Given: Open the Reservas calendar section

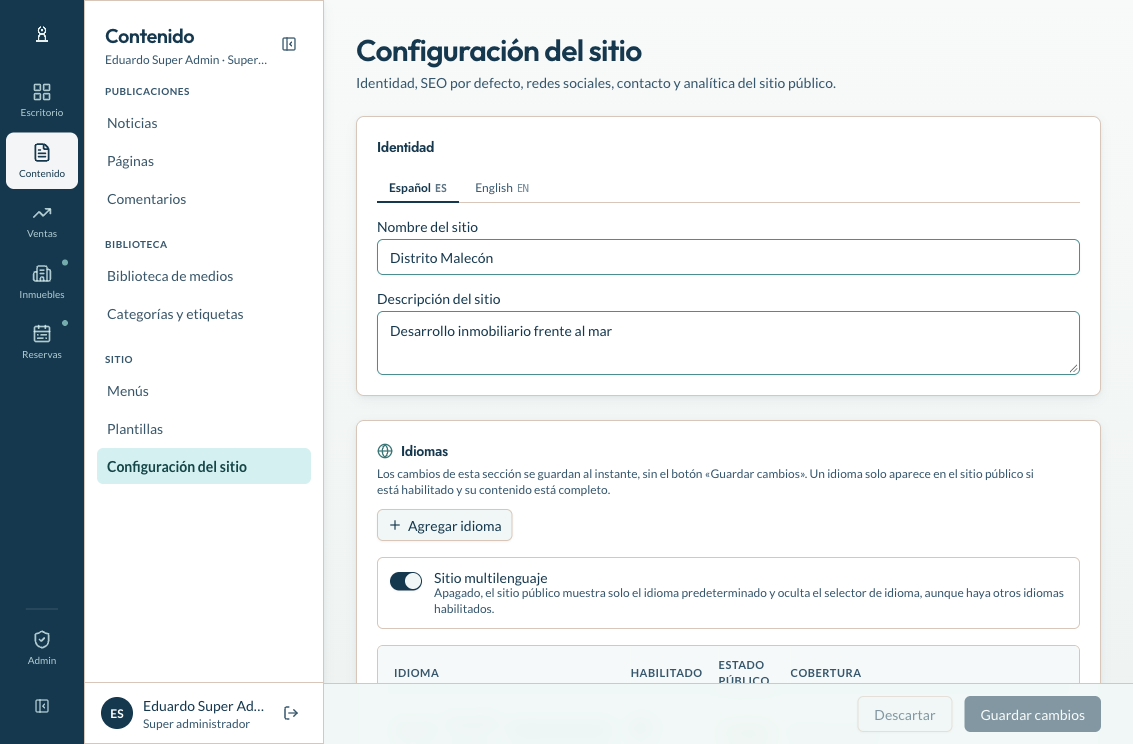Looking at the screenshot, I should [42, 342].
